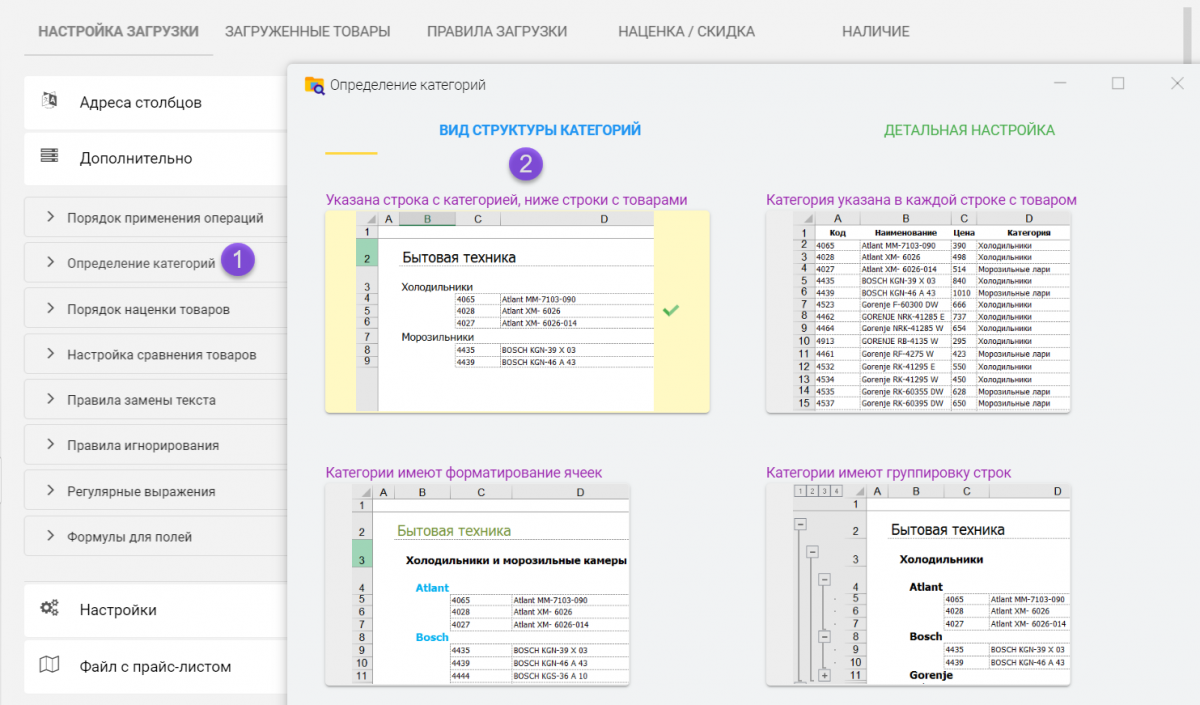Click the gears icon beside Настройки
This screenshot has height=705, width=1200.
click(49, 608)
